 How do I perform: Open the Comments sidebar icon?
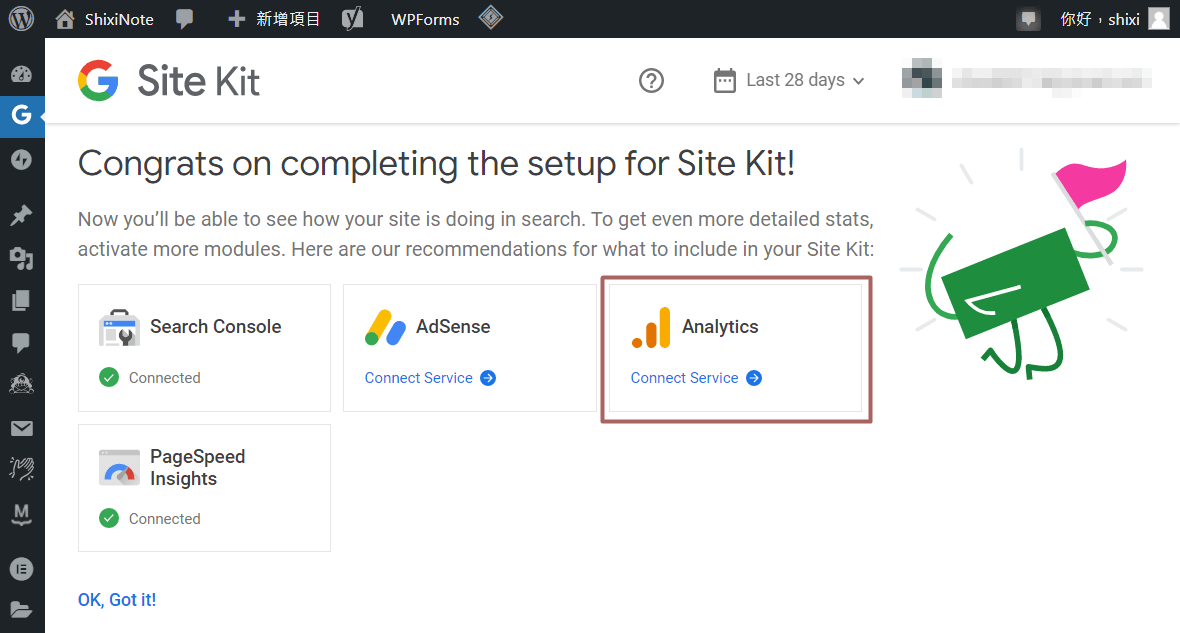coord(21,343)
